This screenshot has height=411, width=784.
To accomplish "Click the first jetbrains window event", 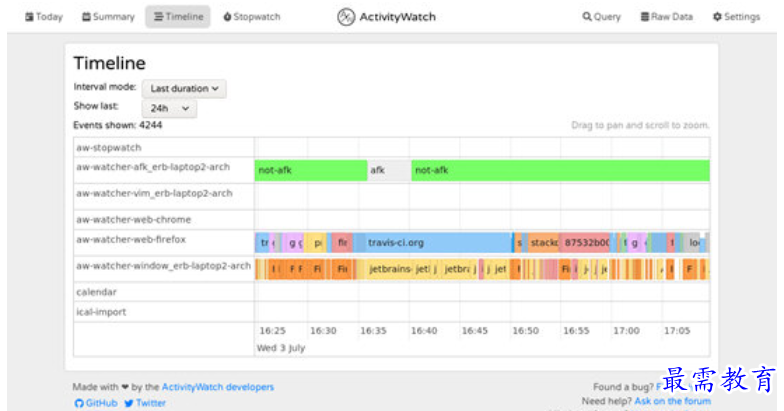I will click(x=389, y=269).
